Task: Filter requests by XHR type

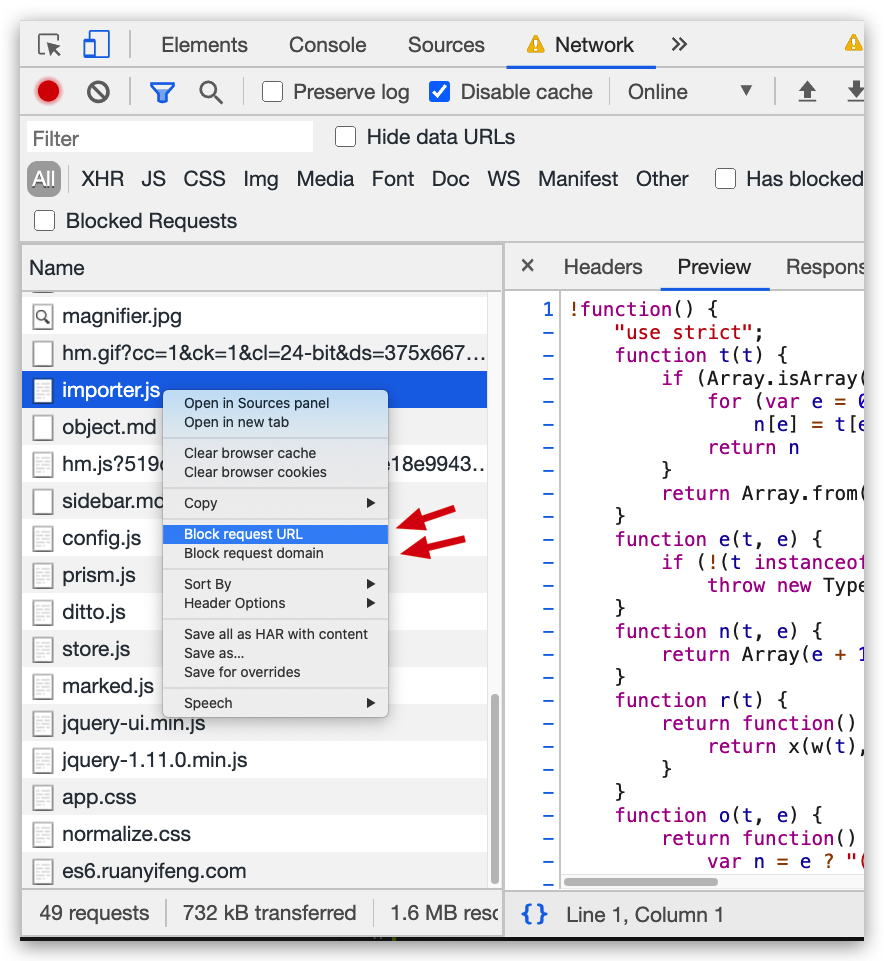Action: [102, 179]
